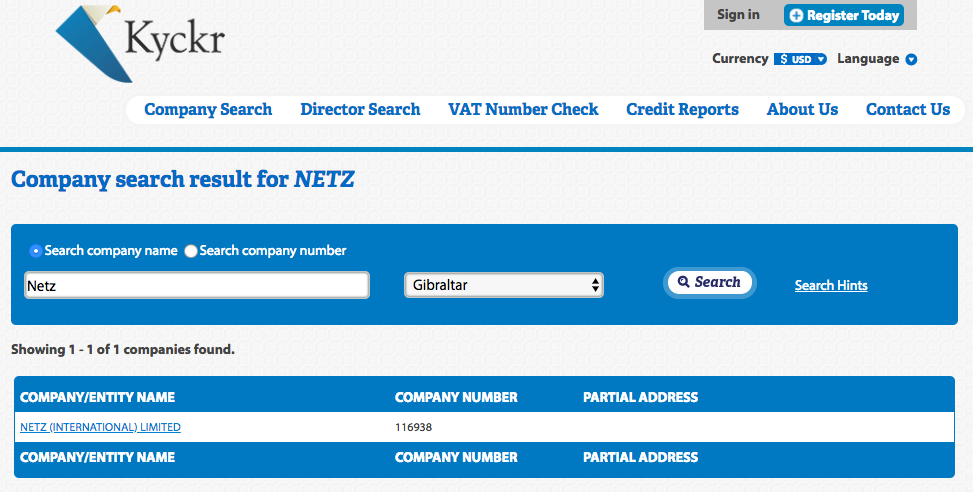This screenshot has width=973, height=492.
Task: Click the Register Today button
Action: click(844, 15)
